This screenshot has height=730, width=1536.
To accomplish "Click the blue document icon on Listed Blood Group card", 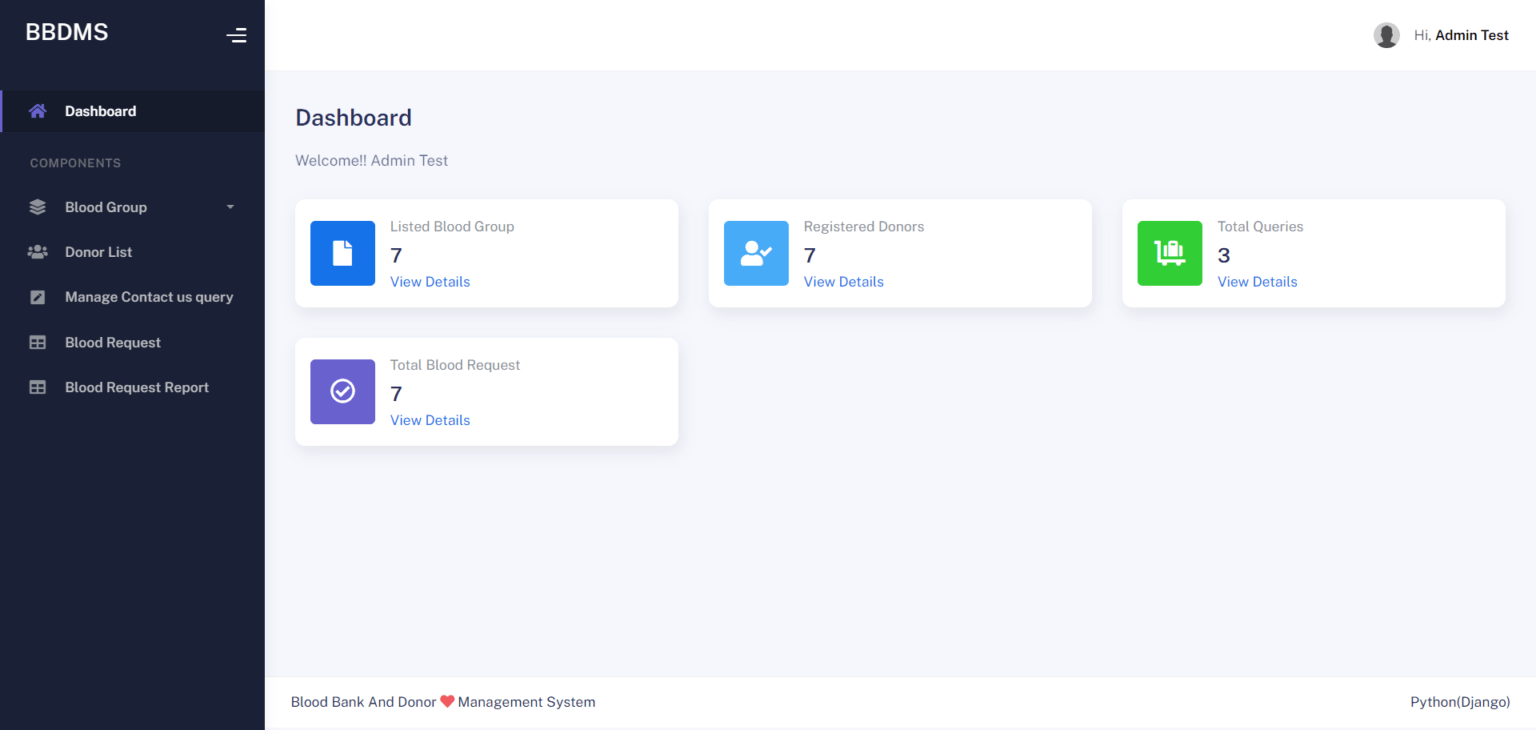I will click(x=342, y=253).
